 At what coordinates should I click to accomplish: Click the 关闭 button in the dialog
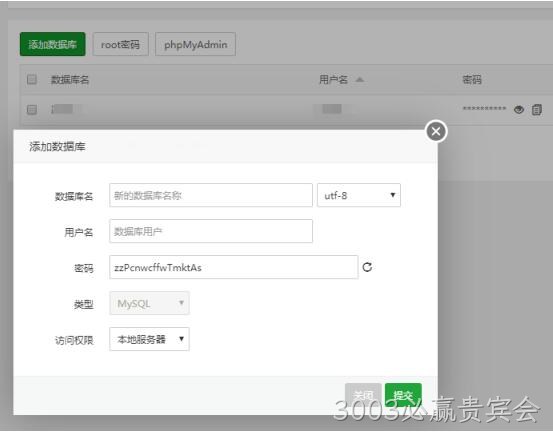pyautogui.click(x=363, y=395)
